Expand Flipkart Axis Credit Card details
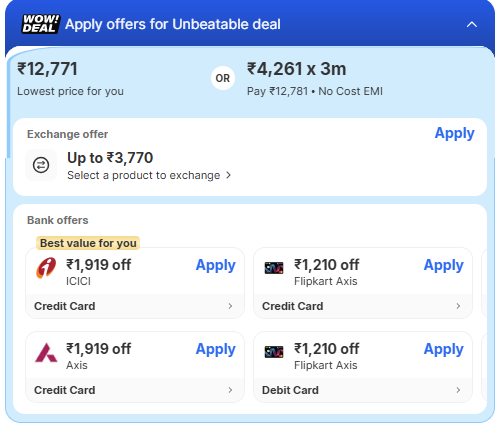Screen dimensions: 504x425 [x=363, y=306]
